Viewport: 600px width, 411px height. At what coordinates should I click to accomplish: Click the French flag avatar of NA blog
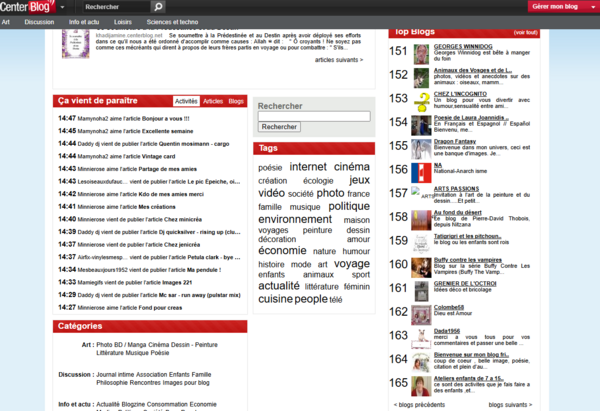[421, 173]
